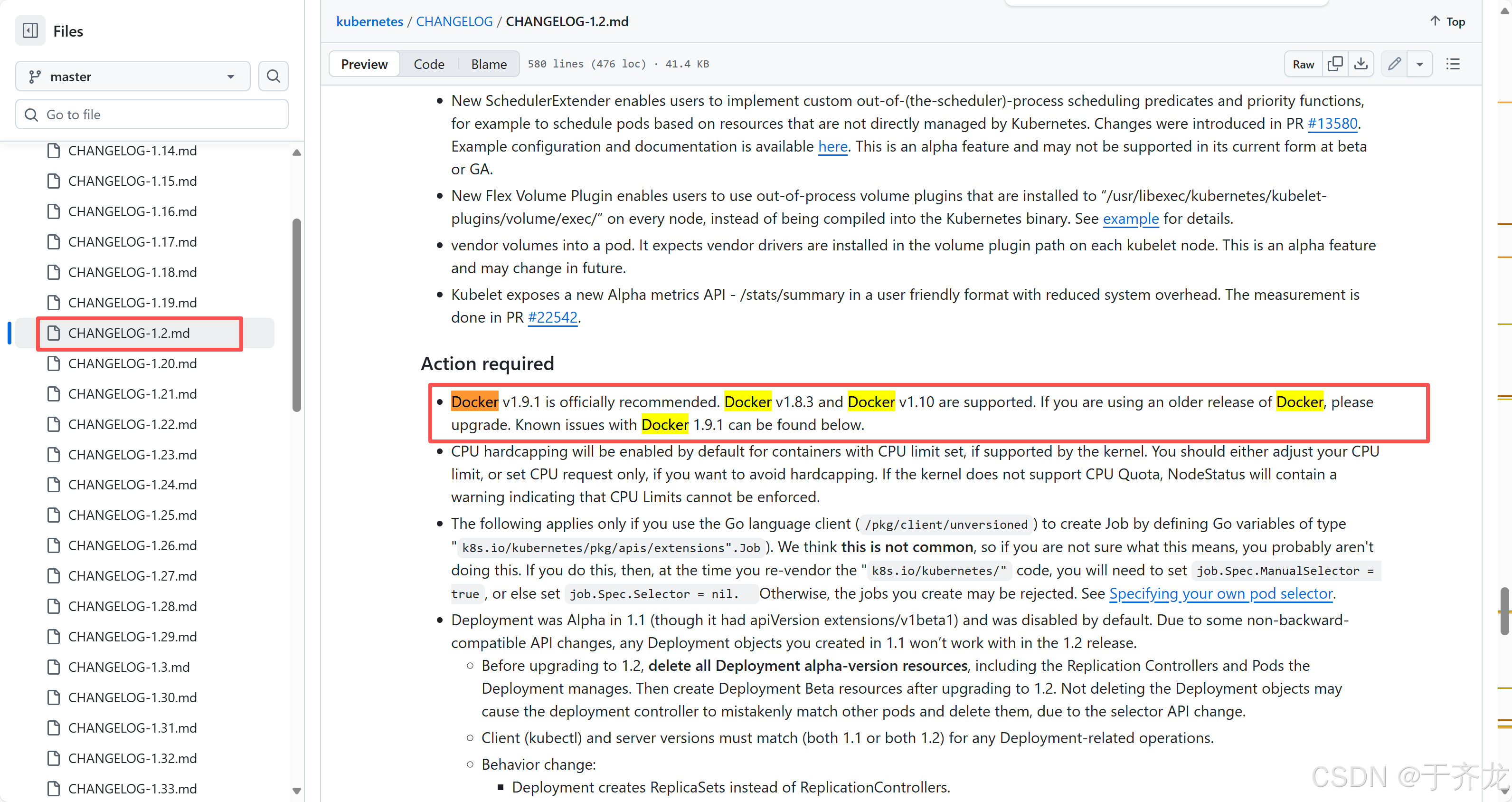Click '/pkg/client/unversioned' inline code
This screenshot has height=802, width=1512.
tap(945, 525)
